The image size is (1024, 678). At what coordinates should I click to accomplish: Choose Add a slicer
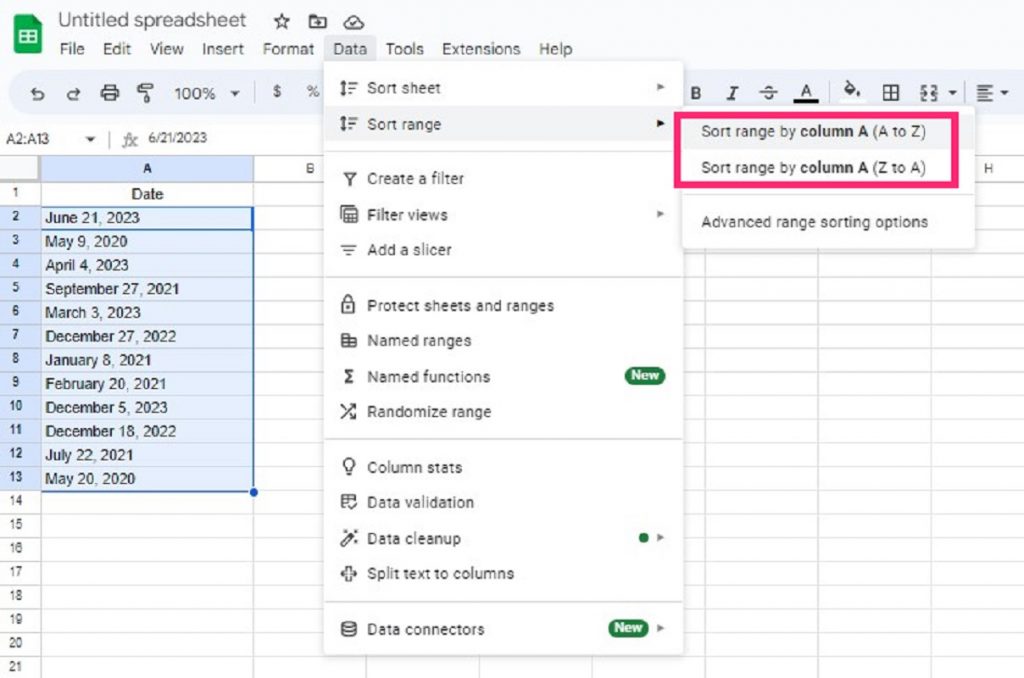coord(503,250)
